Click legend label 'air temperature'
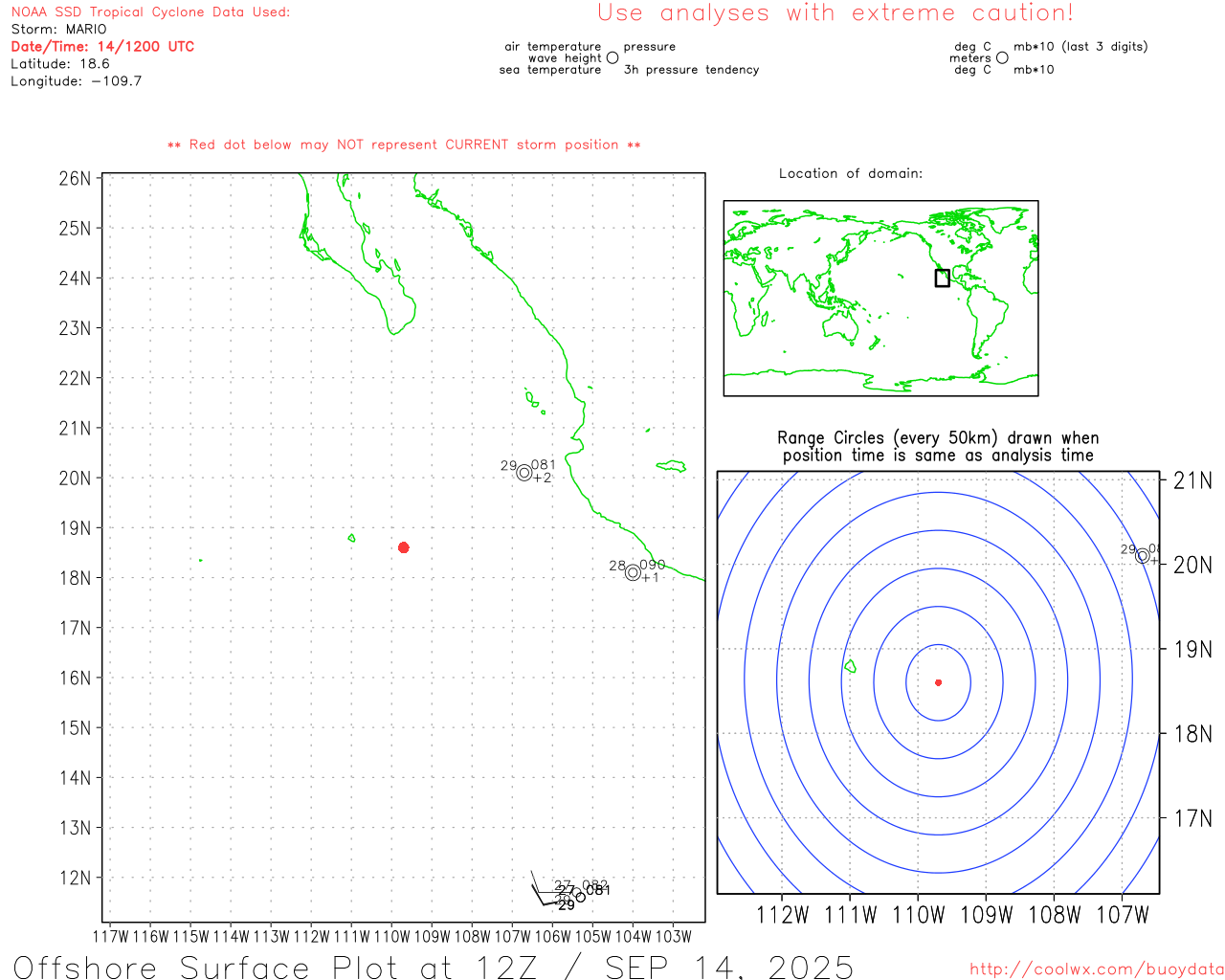The image size is (1225, 980). pos(553,47)
